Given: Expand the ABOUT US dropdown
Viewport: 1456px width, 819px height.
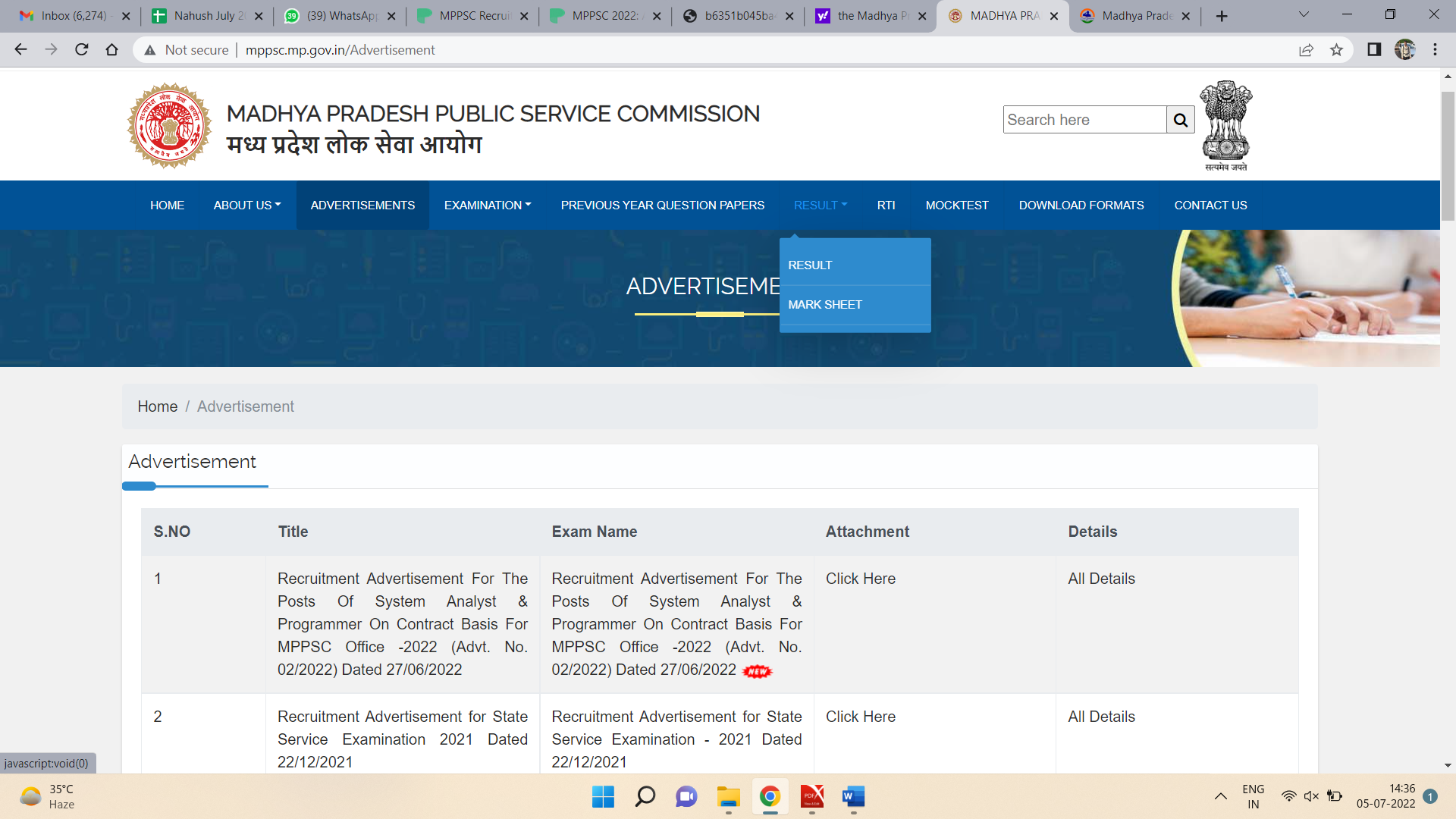Looking at the screenshot, I should coord(246,206).
